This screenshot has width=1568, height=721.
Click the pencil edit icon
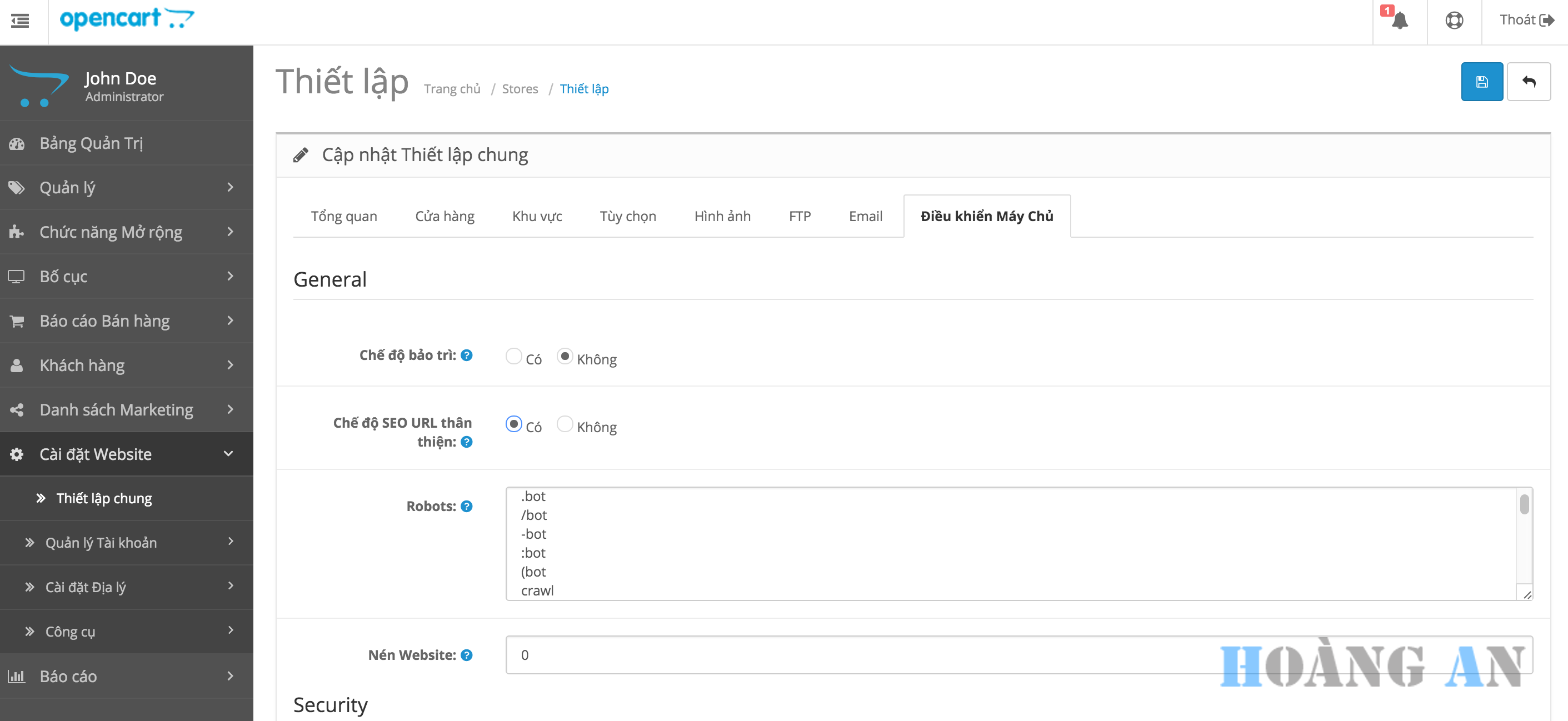pyautogui.click(x=301, y=154)
